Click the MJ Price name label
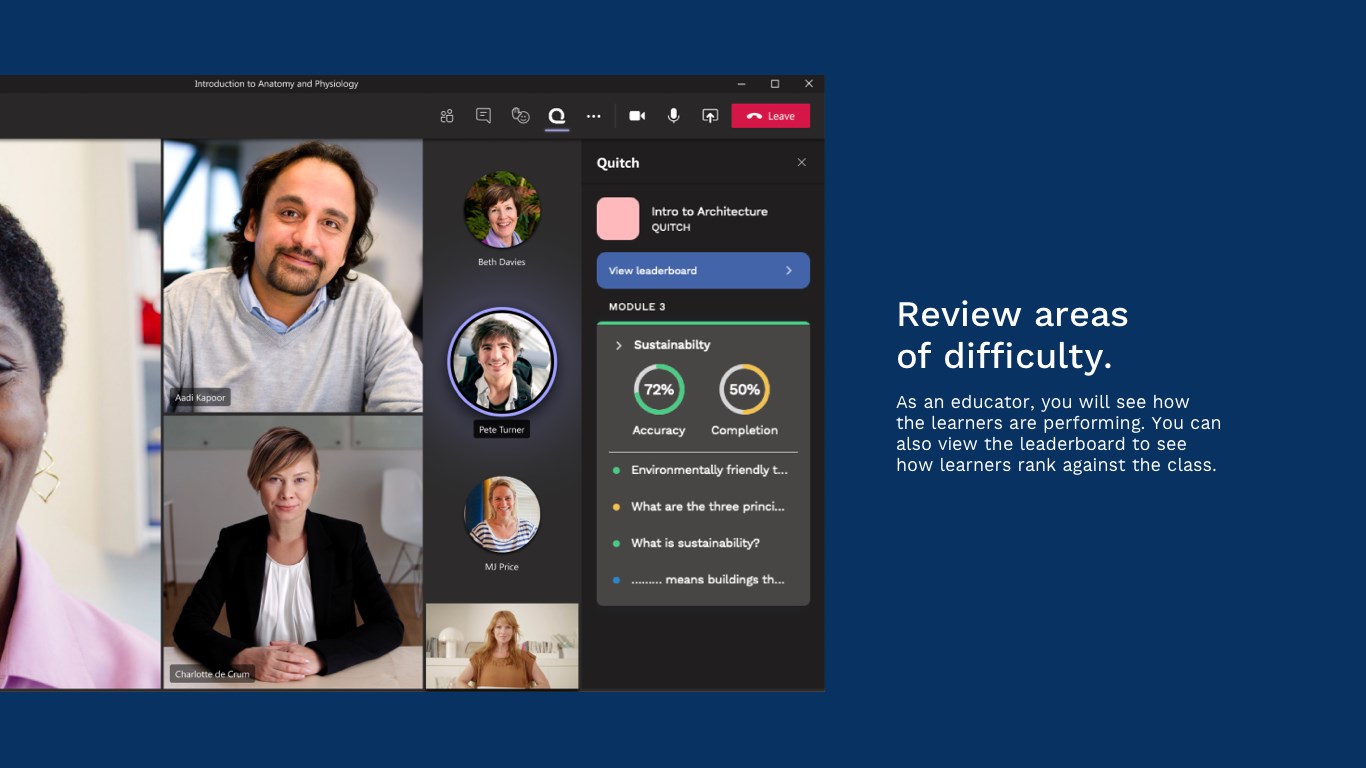 (x=501, y=567)
